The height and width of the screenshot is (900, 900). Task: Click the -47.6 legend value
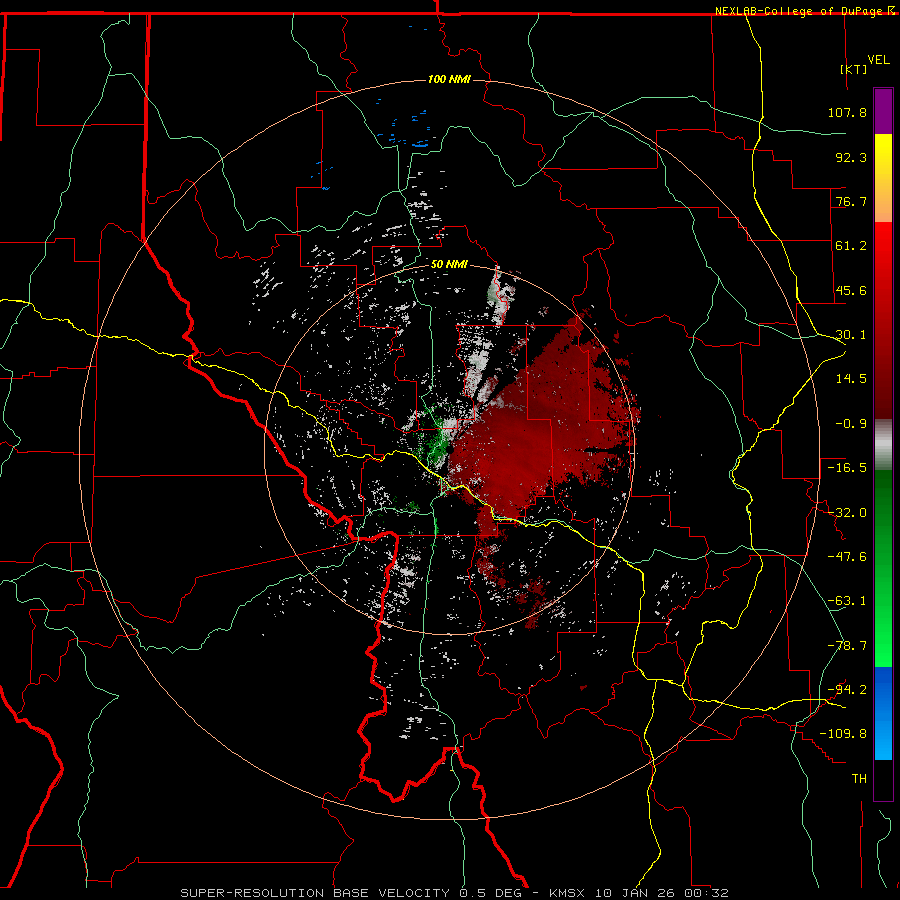[847, 557]
